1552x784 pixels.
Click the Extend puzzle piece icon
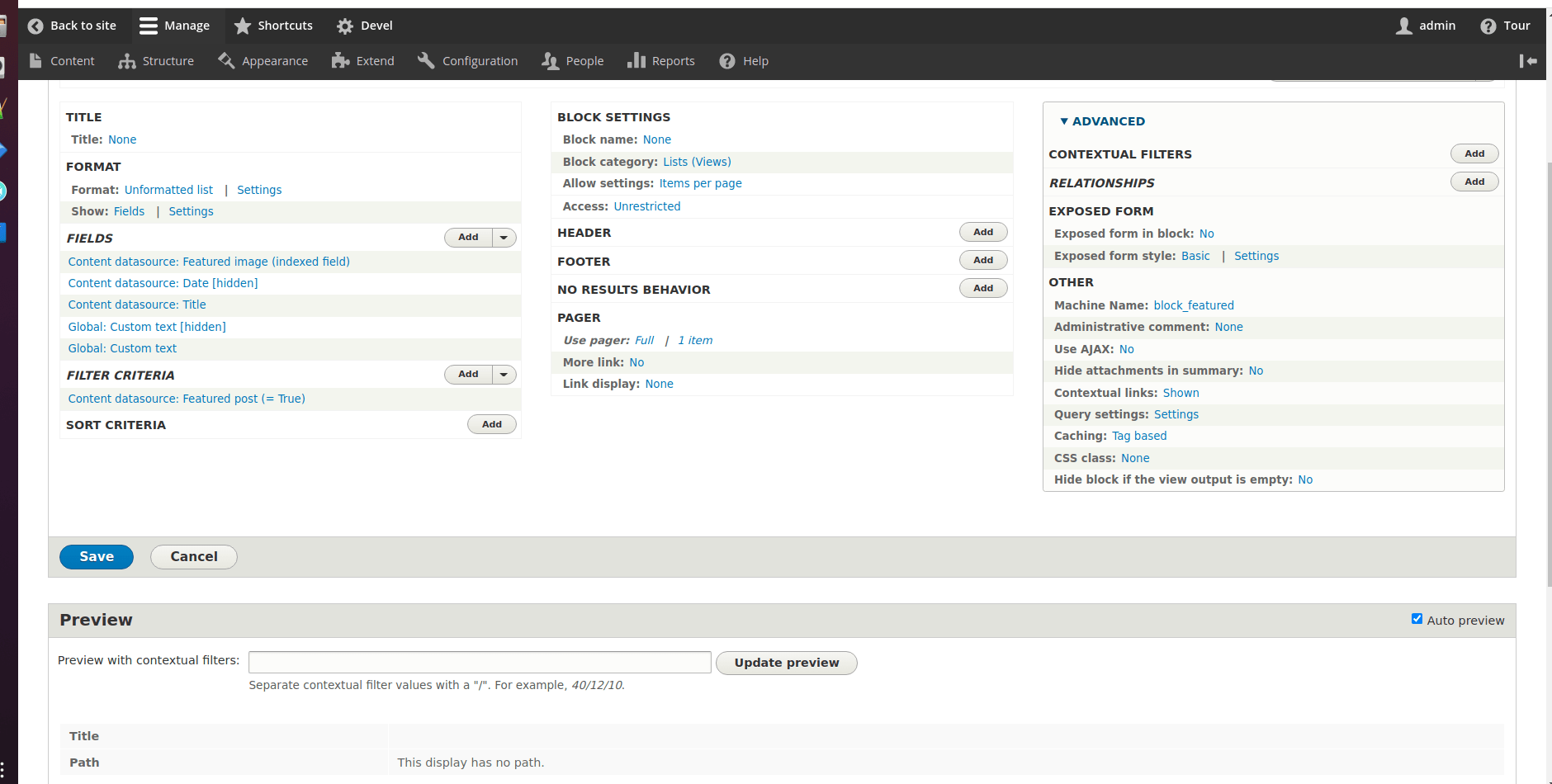pyautogui.click(x=340, y=61)
